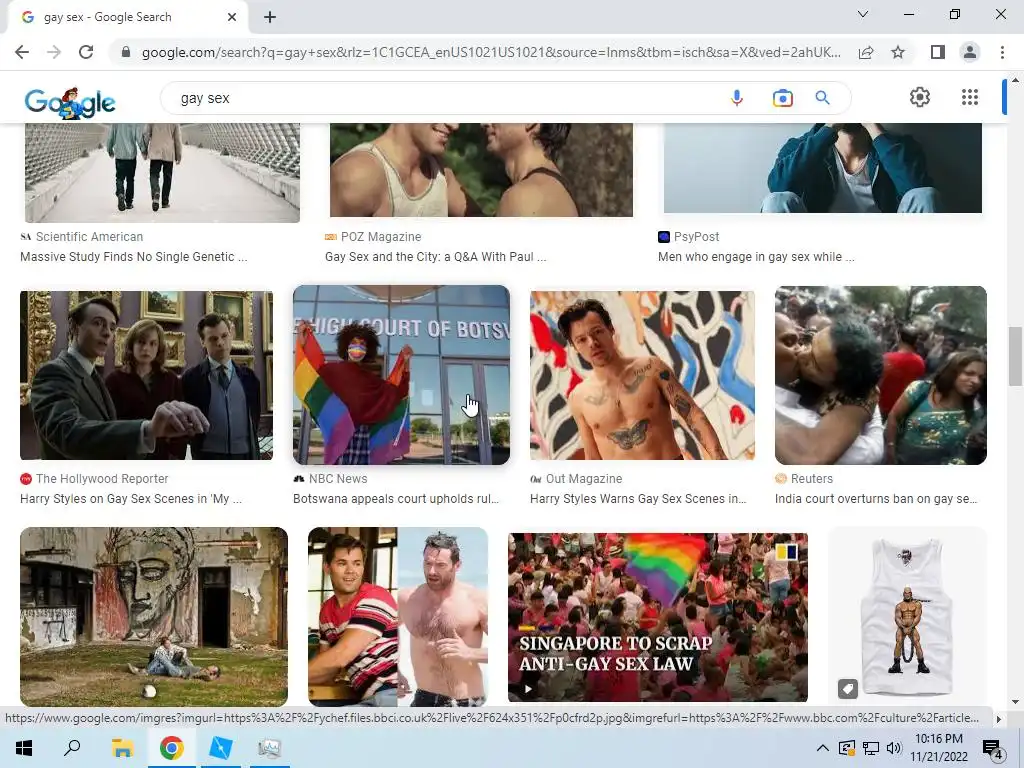This screenshot has width=1024, height=768.
Task: Open File Explorer from taskbar
Action: [x=122, y=748]
